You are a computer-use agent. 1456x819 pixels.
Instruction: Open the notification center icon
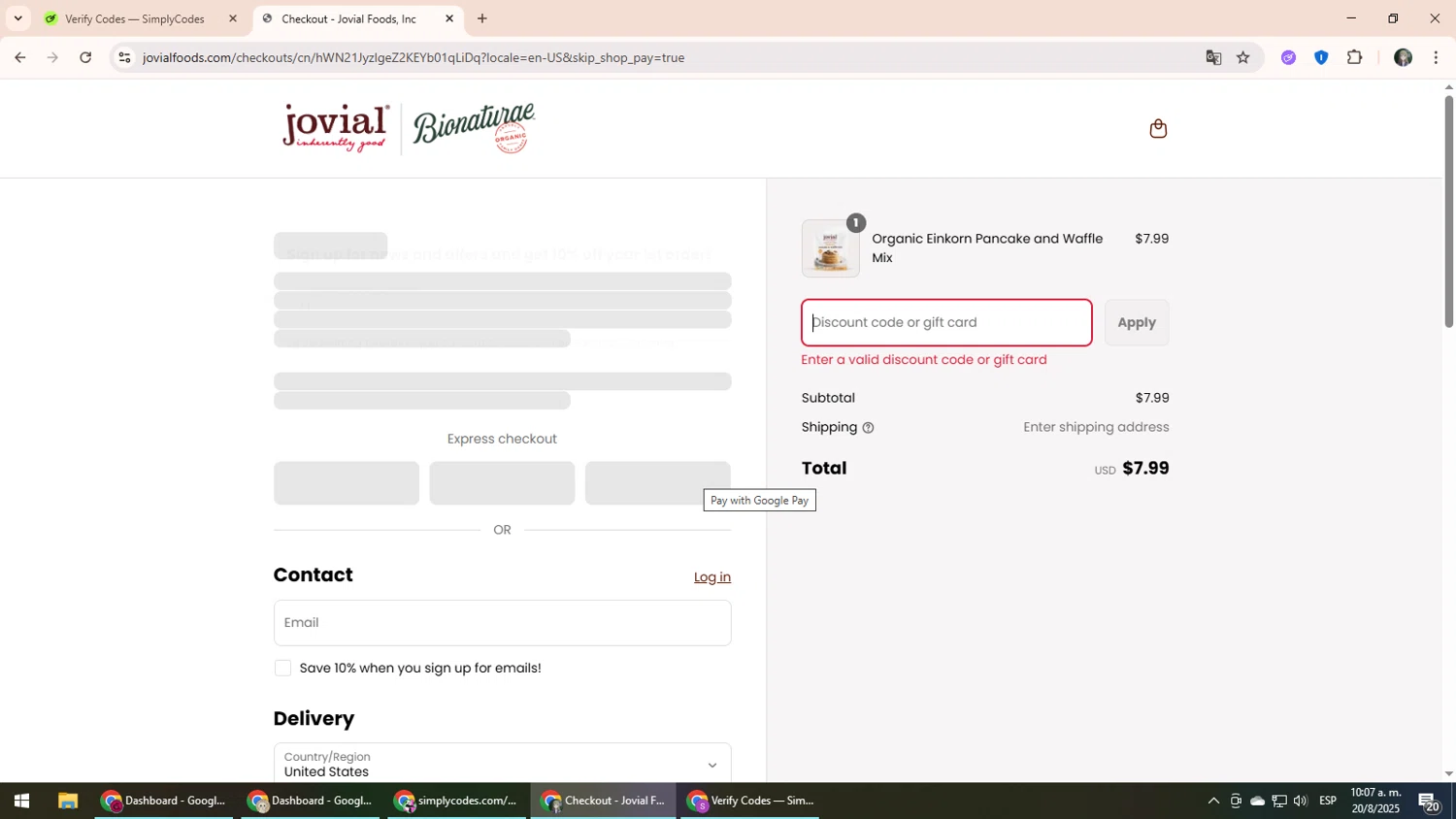click(1430, 802)
